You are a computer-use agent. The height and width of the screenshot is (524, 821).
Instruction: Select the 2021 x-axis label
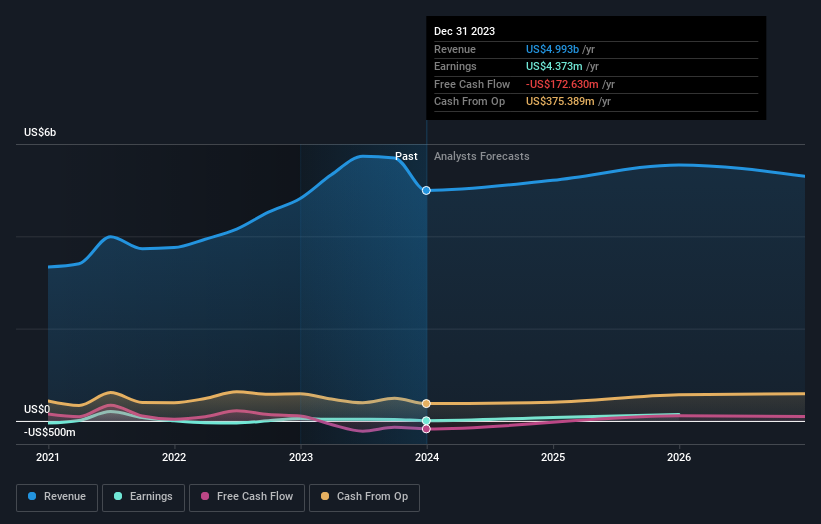coord(48,457)
